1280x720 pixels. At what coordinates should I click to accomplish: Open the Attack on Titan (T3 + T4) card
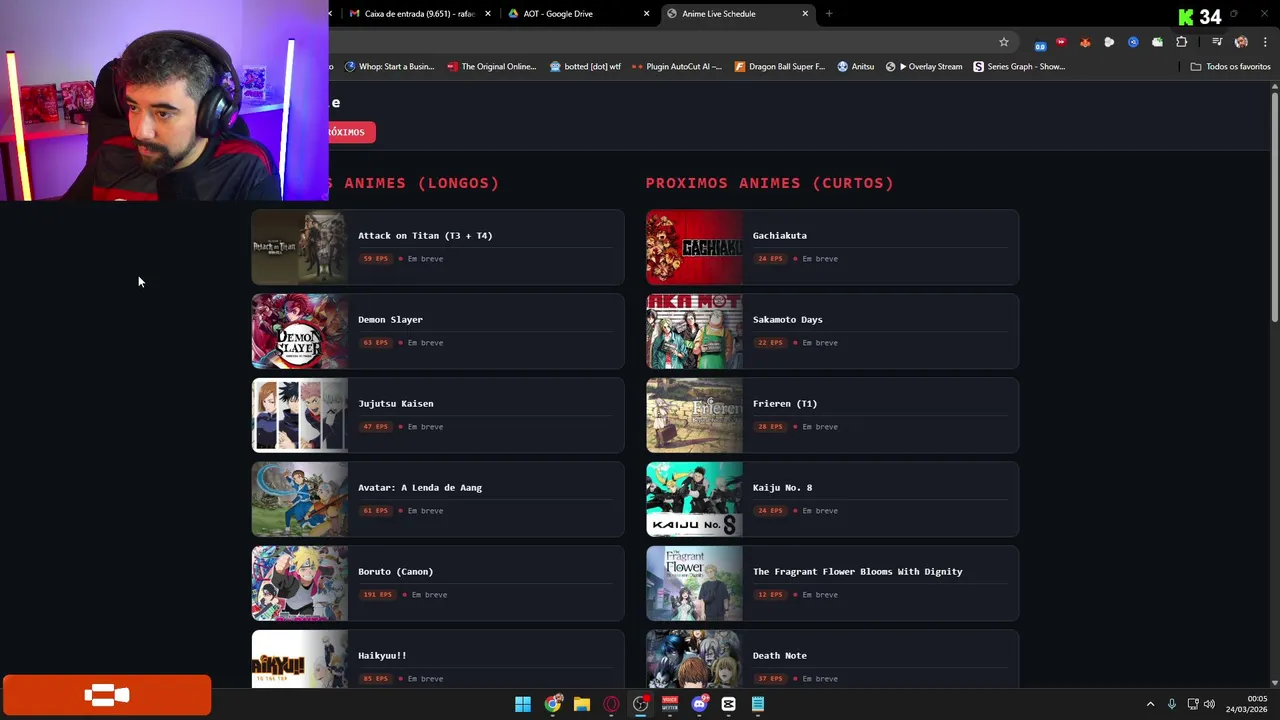[438, 247]
